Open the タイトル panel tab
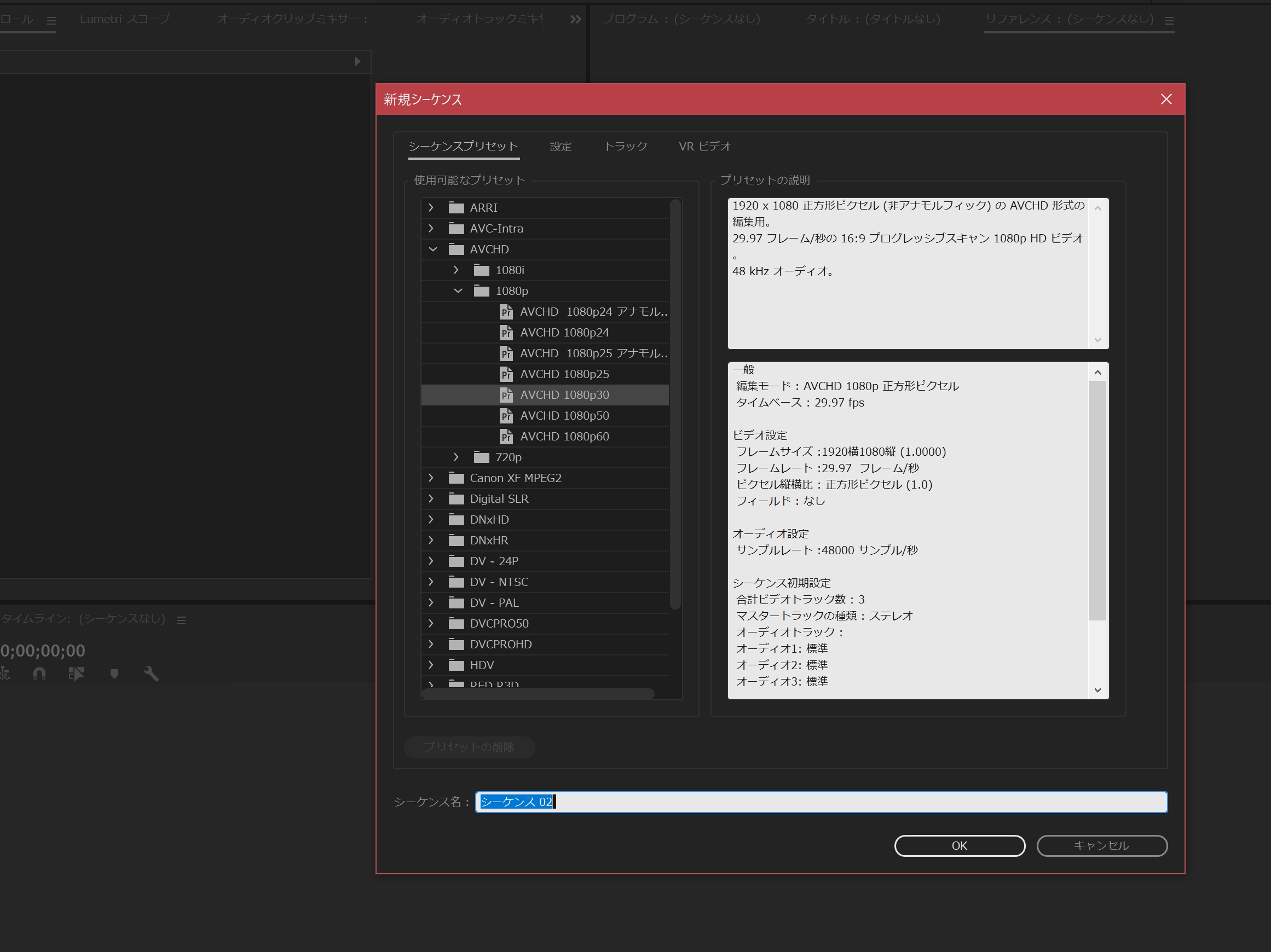The width and height of the screenshot is (1271, 952). tap(873, 19)
